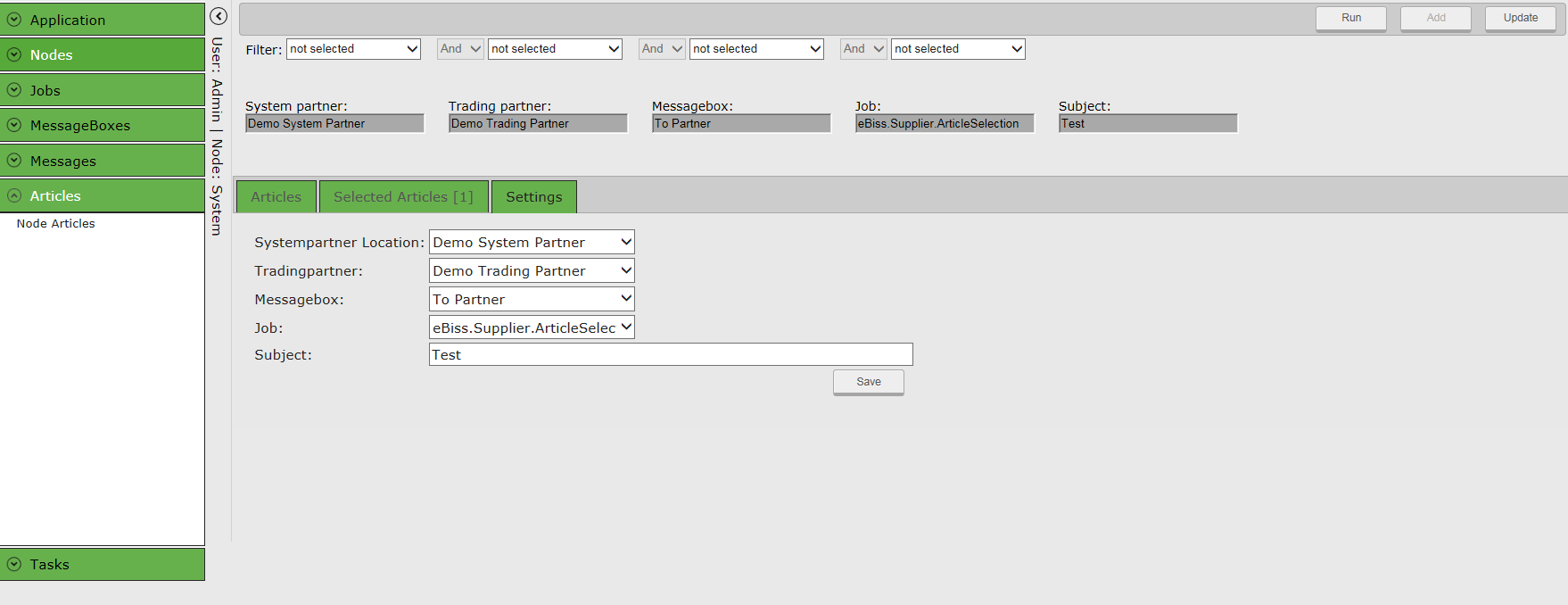Open the Job dropdown in Settings
Viewport: 1568px width, 605px height.
pyautogui.click(x=532, y=327)
